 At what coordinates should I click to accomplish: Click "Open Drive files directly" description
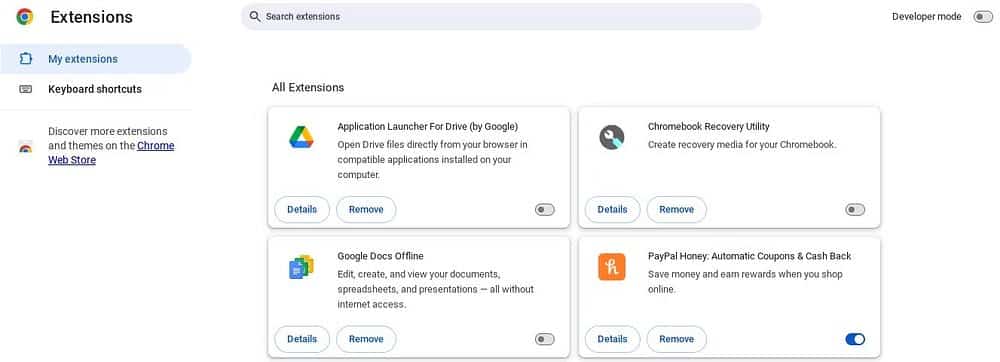click(432, 159)
